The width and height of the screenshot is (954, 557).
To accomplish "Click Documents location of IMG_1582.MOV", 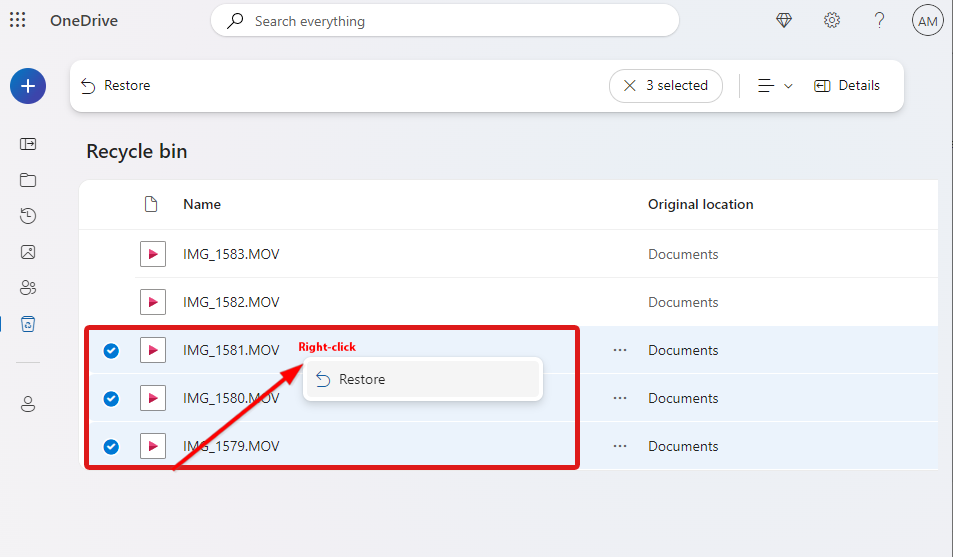I will (683, 303).
